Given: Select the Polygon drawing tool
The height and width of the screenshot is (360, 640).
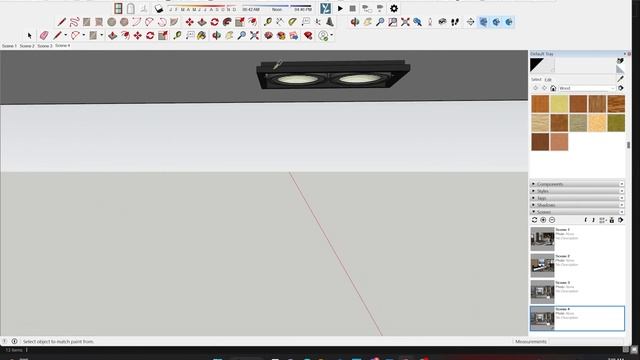Looking at the screenshot, I should tap(124, 22).
